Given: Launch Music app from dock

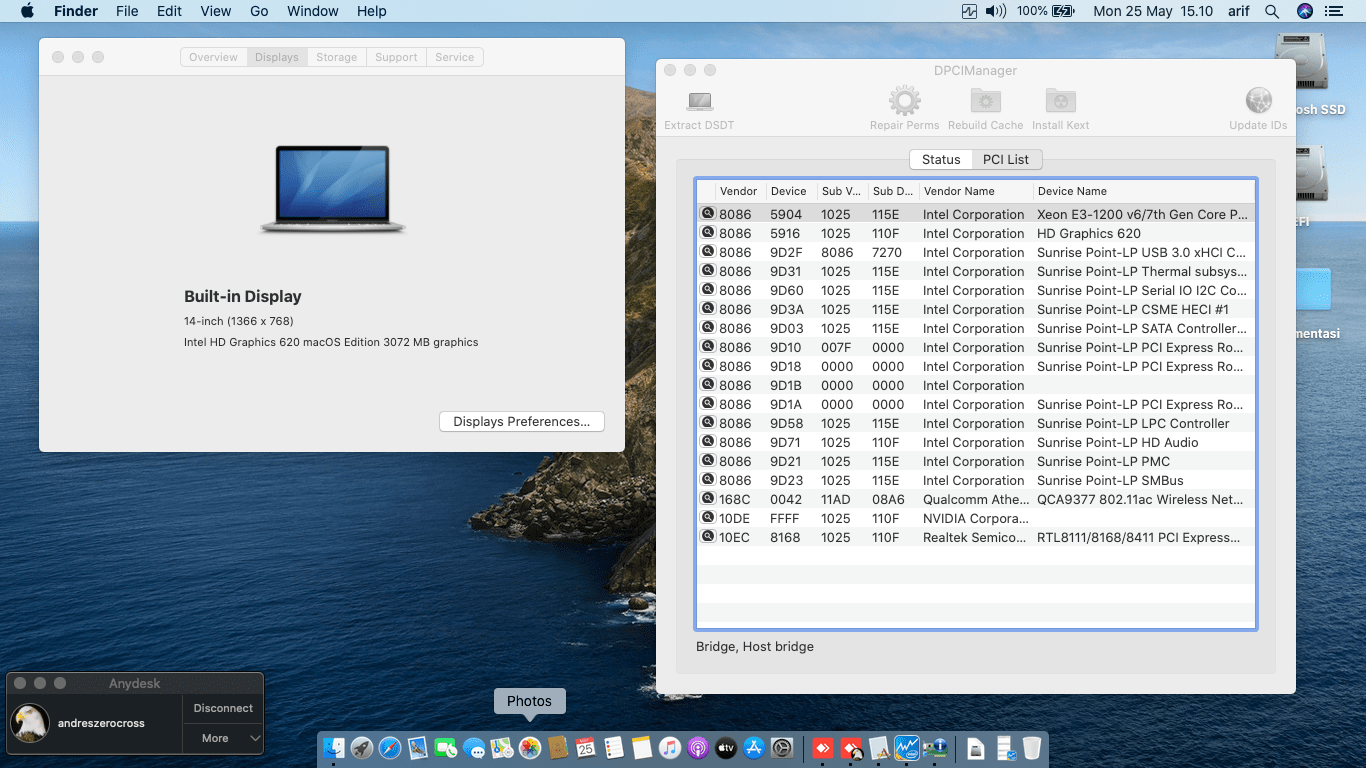Looking at the screenshot, I should pyautogui.click(x=670, y=748).
